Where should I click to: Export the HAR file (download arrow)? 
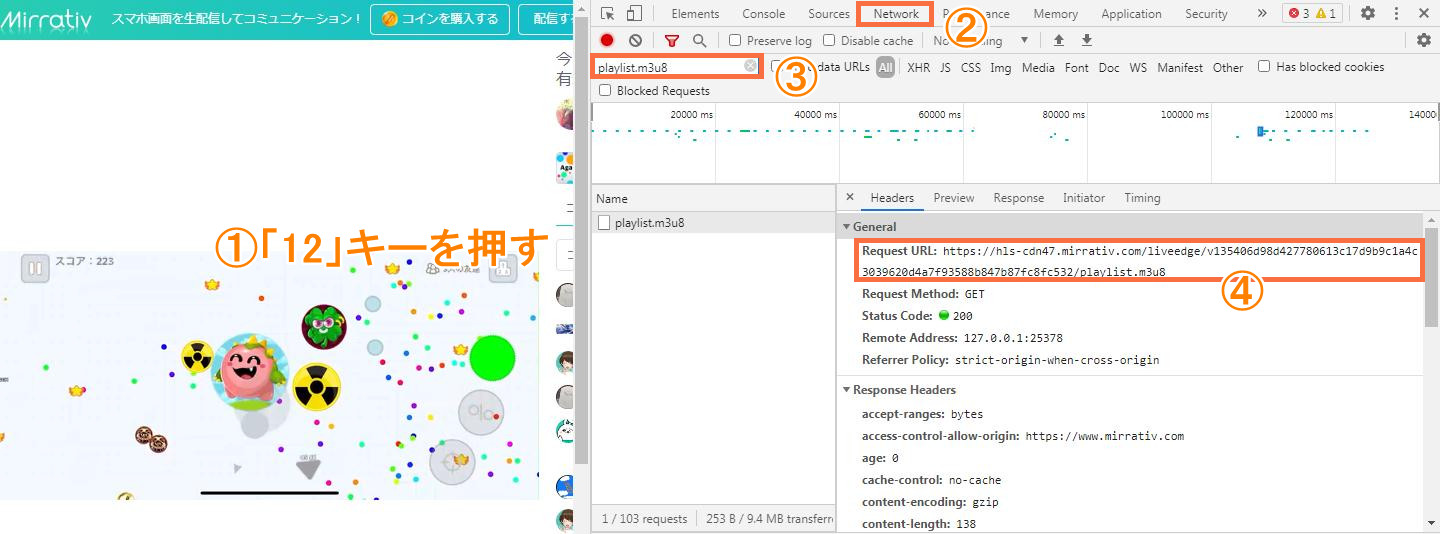1087,41
